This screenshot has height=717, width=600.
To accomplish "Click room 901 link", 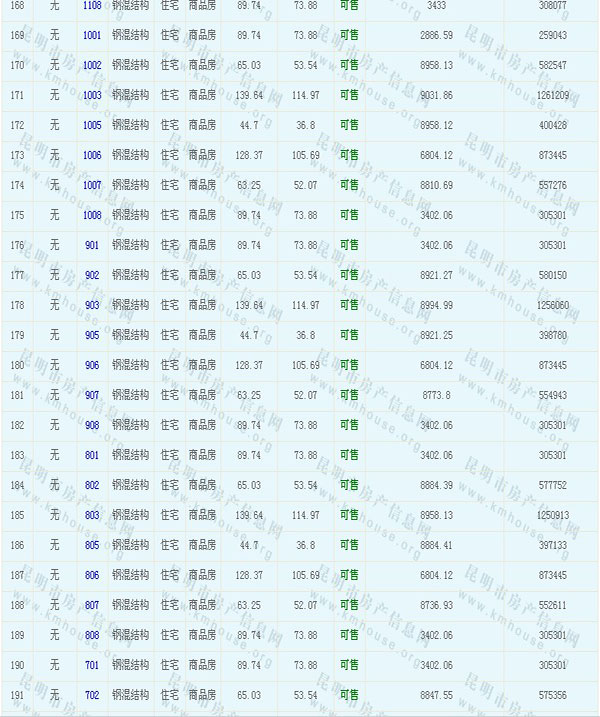I will point(92,246).
